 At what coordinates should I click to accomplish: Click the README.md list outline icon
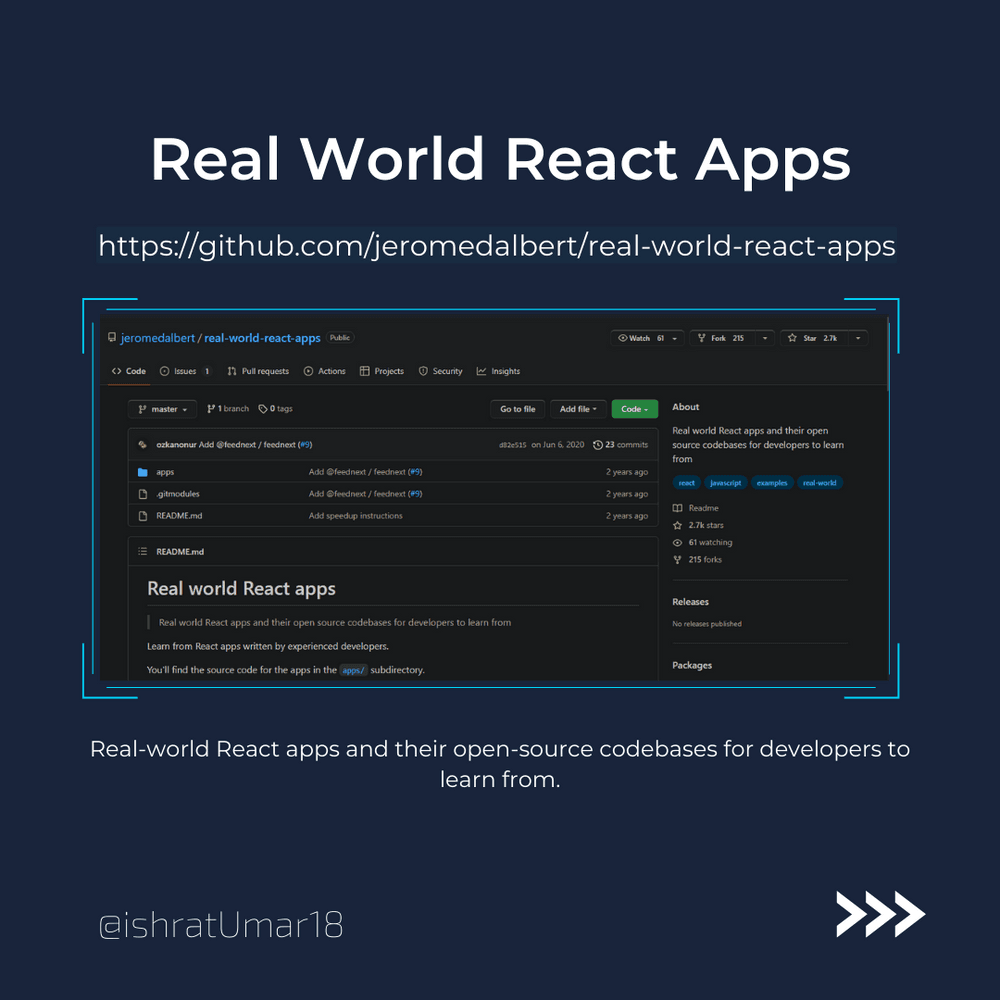coord(142,551)
